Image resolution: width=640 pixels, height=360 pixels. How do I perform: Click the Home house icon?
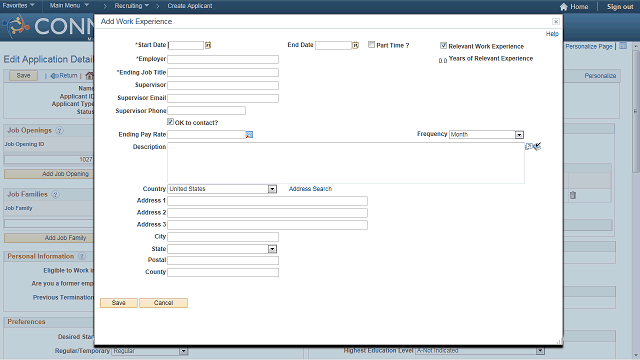[x=564, y=7]
